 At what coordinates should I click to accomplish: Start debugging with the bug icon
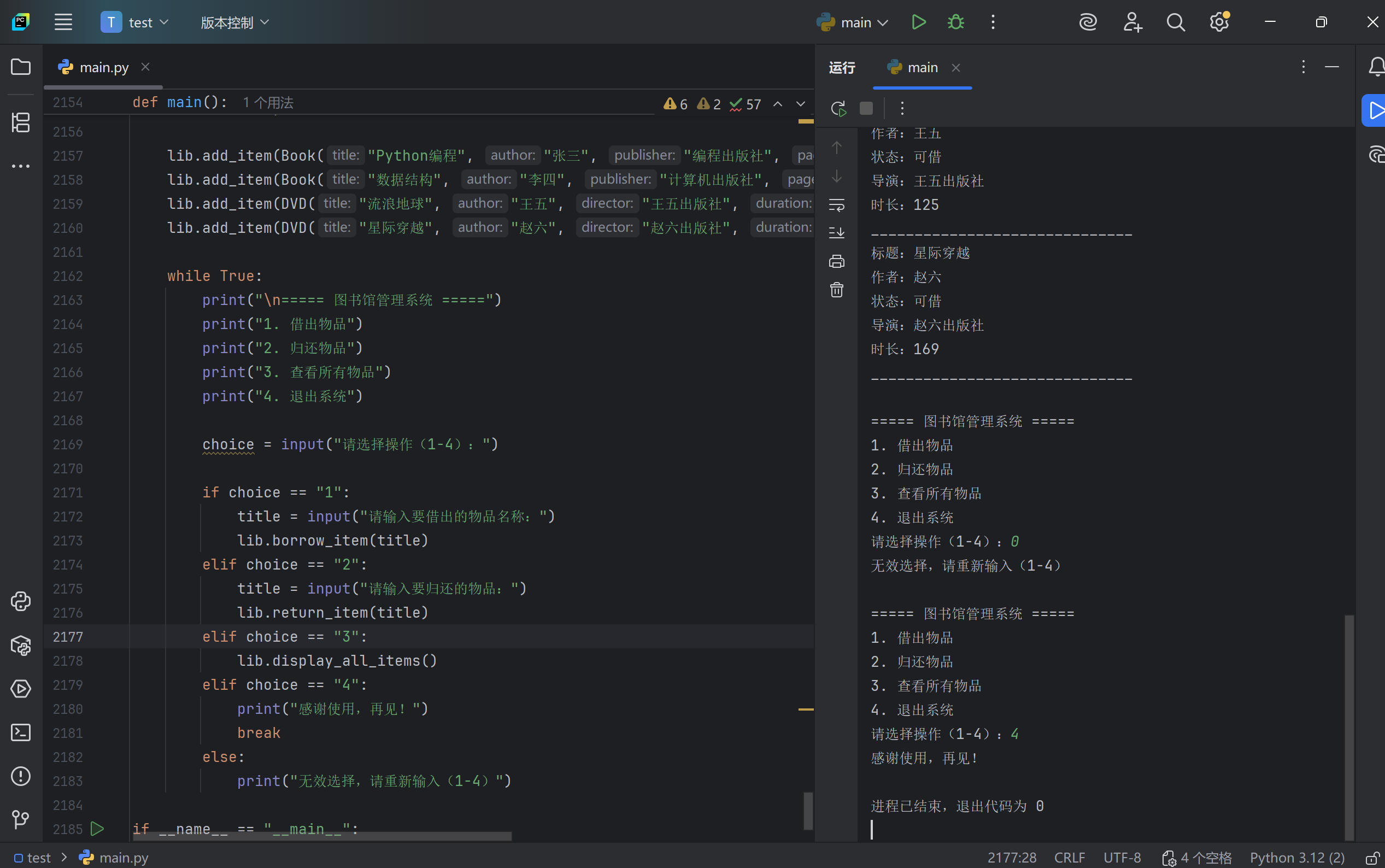pyautogui.click(x=955, y=22)
